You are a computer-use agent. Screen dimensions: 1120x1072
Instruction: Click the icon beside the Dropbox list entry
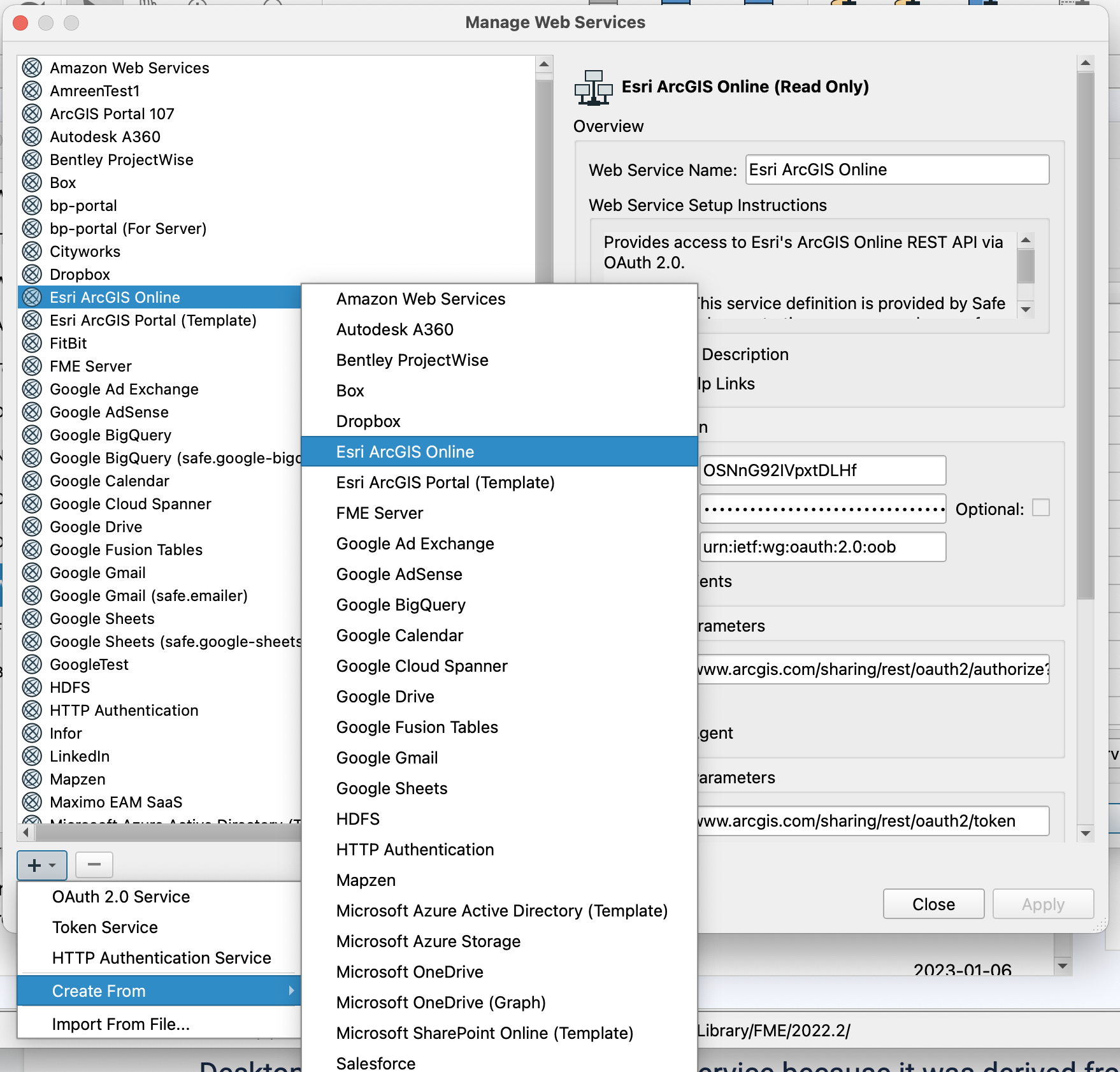coord(32,274)
